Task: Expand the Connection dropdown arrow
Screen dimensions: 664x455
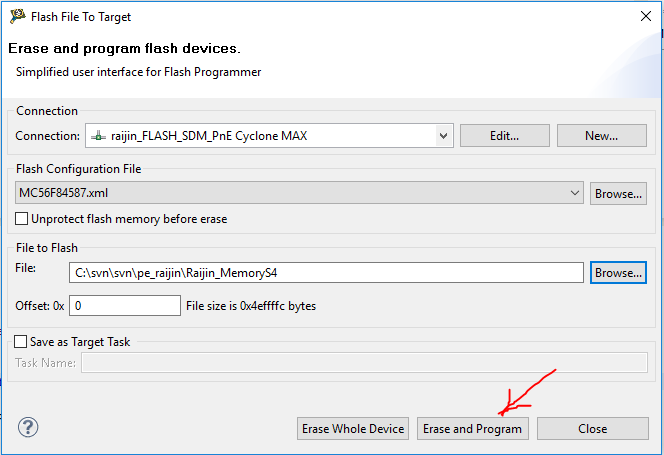Action: click(444, 135)
